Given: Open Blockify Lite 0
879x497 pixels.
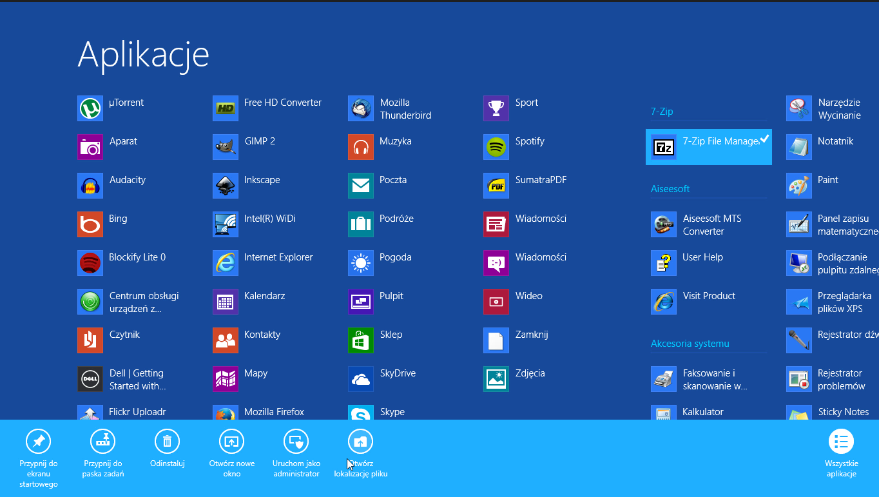Looking at the screenshot, I should pos(90,263).
